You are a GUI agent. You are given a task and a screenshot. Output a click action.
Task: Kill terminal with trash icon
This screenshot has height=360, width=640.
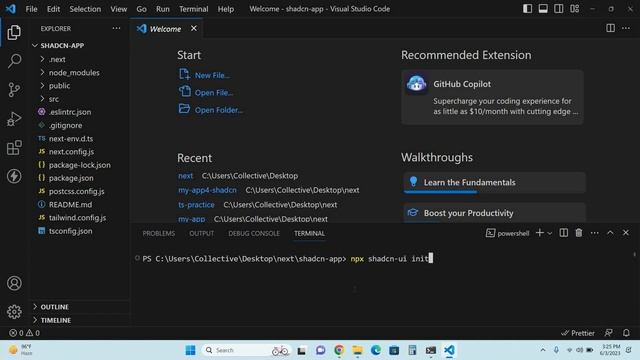coord(579,233)
